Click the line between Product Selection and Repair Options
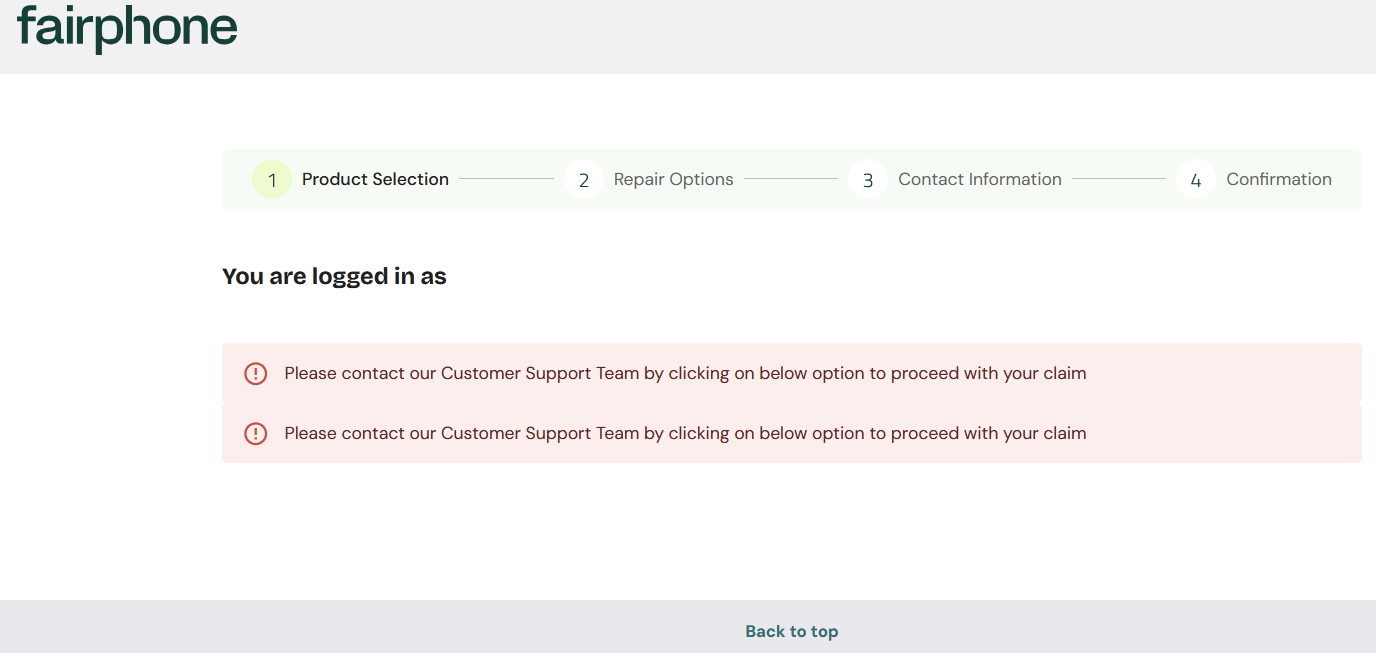This screenshot has width=1376, height=653. [x=506, y=180]
